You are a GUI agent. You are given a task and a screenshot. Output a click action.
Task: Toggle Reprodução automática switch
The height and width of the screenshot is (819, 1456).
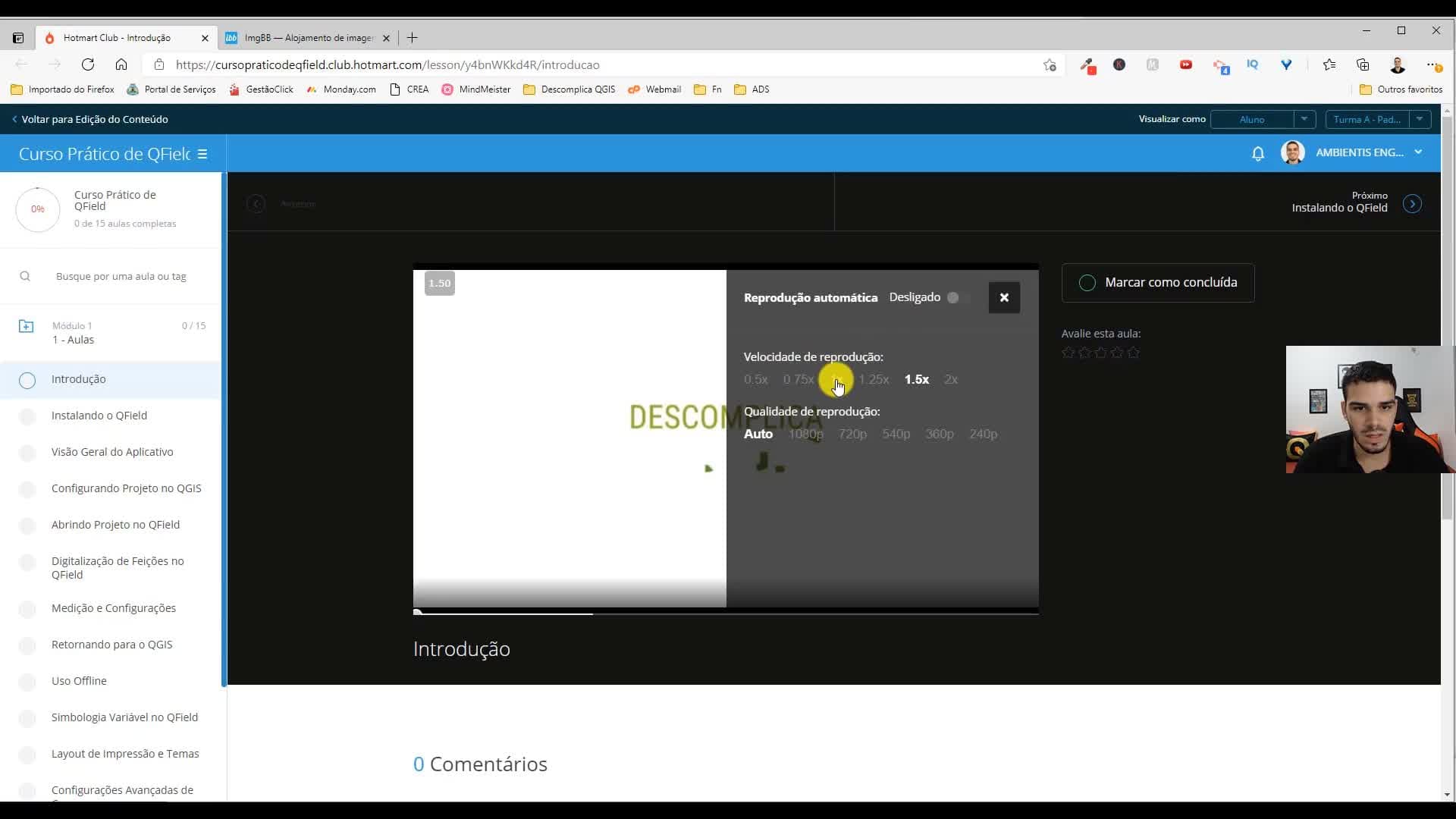click(x=958, y=297)
